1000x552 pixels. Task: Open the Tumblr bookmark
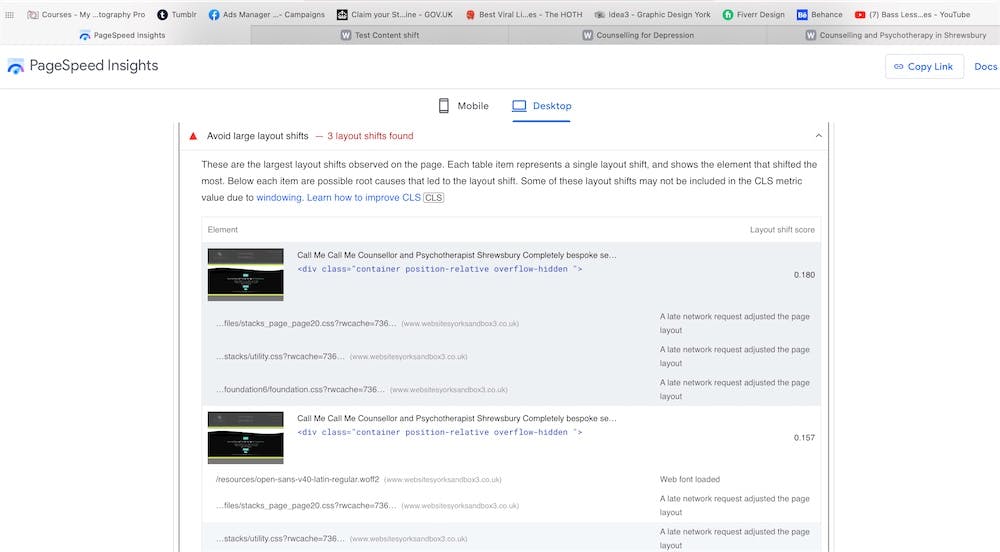point(177,15)
